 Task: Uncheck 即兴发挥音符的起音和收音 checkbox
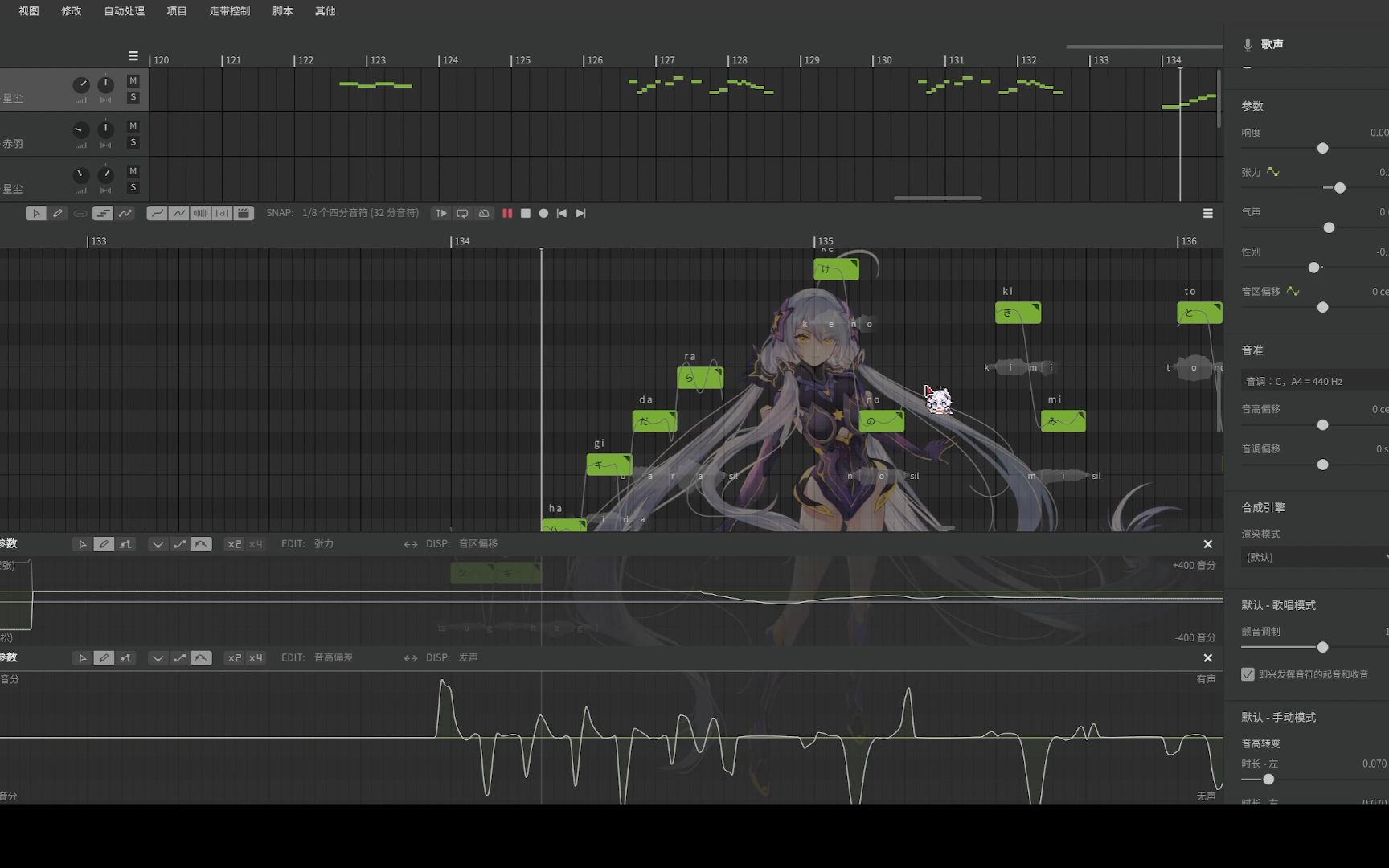1248,674
